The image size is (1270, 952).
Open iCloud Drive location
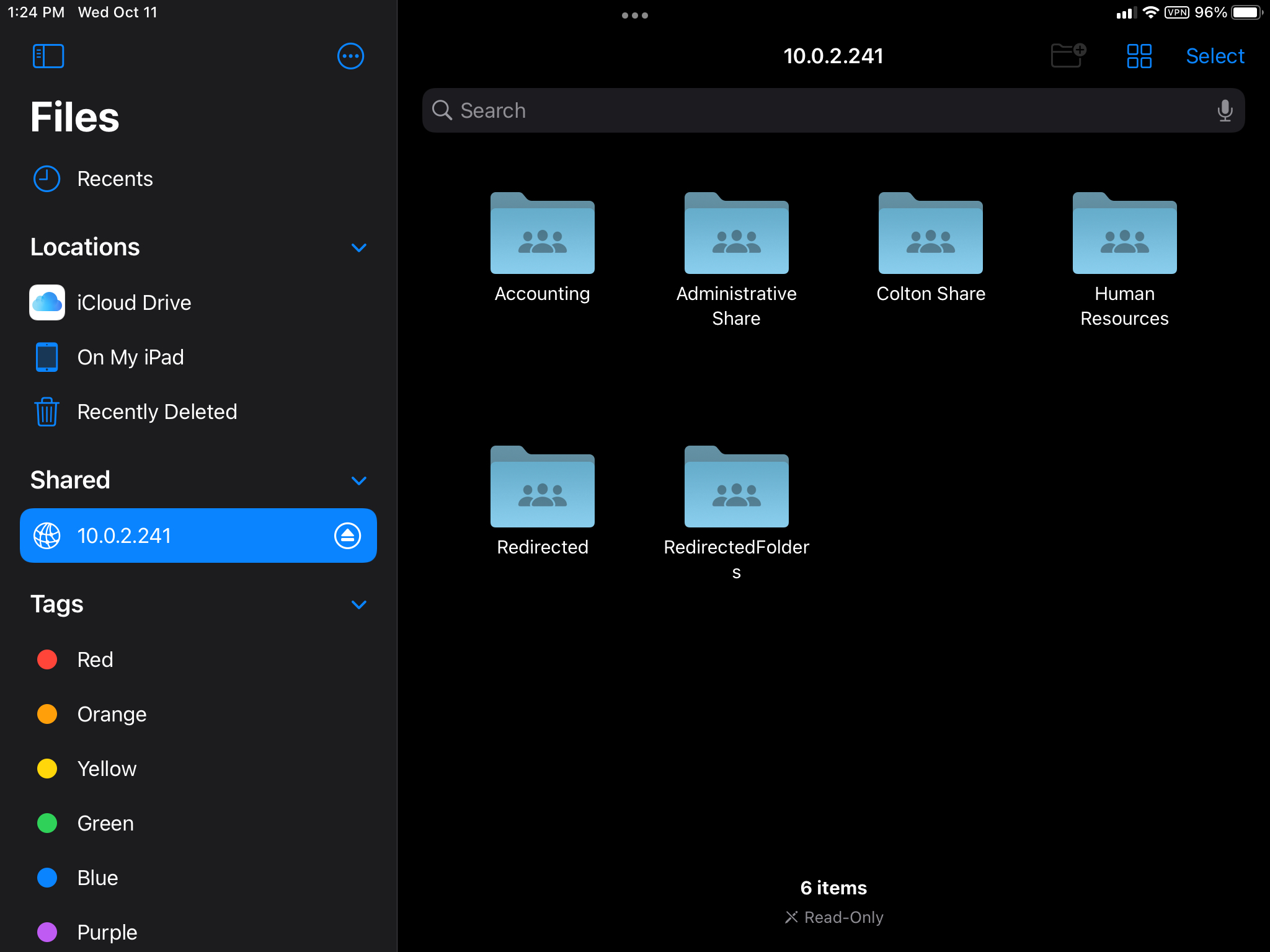tap(134, 302)
